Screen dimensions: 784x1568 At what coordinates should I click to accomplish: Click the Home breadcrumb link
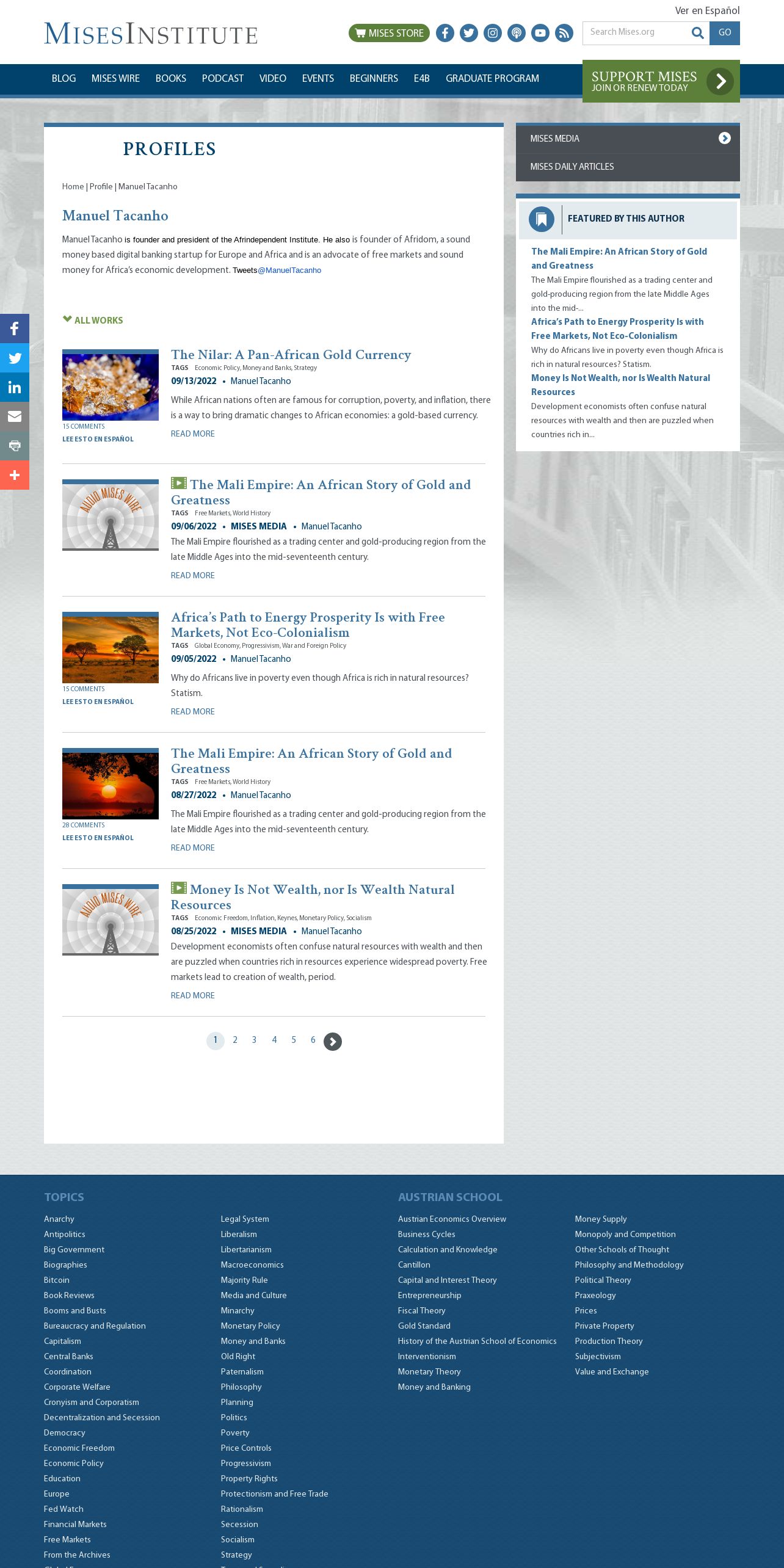(x=73, y=186)
